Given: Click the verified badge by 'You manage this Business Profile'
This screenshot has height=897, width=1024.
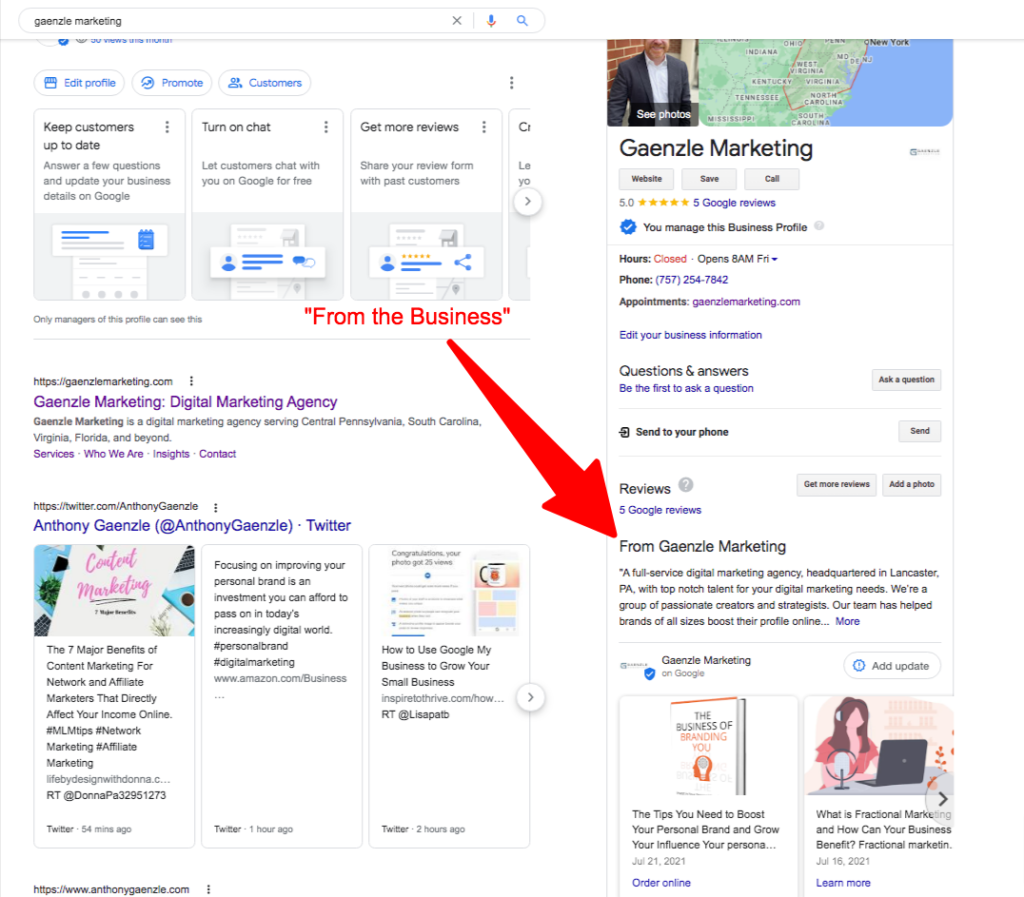Looking at the screenshot, I should (x=628, y=227).
